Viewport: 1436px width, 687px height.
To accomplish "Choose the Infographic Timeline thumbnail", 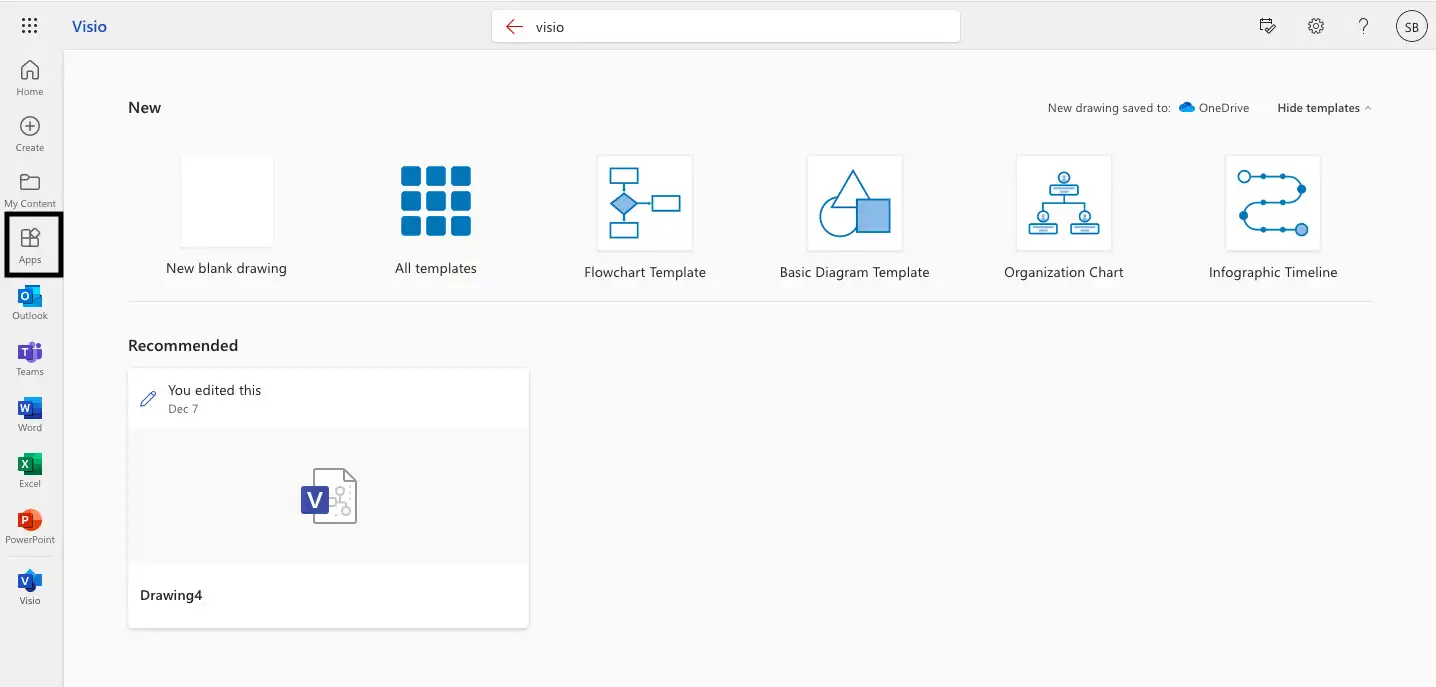I will coord(1273,203).
